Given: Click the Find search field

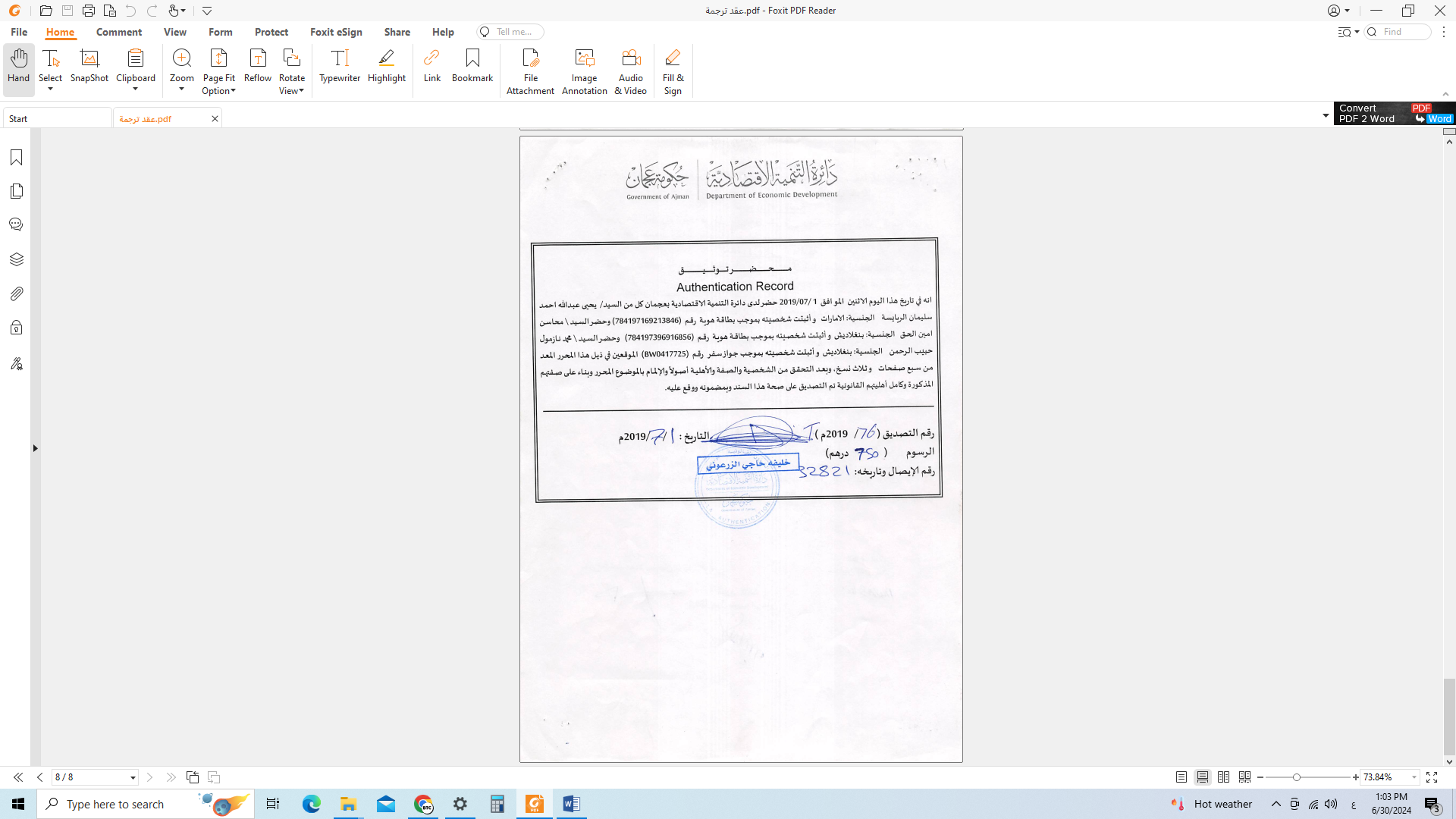Looking at the screenshot, I should coord(1403,32).
